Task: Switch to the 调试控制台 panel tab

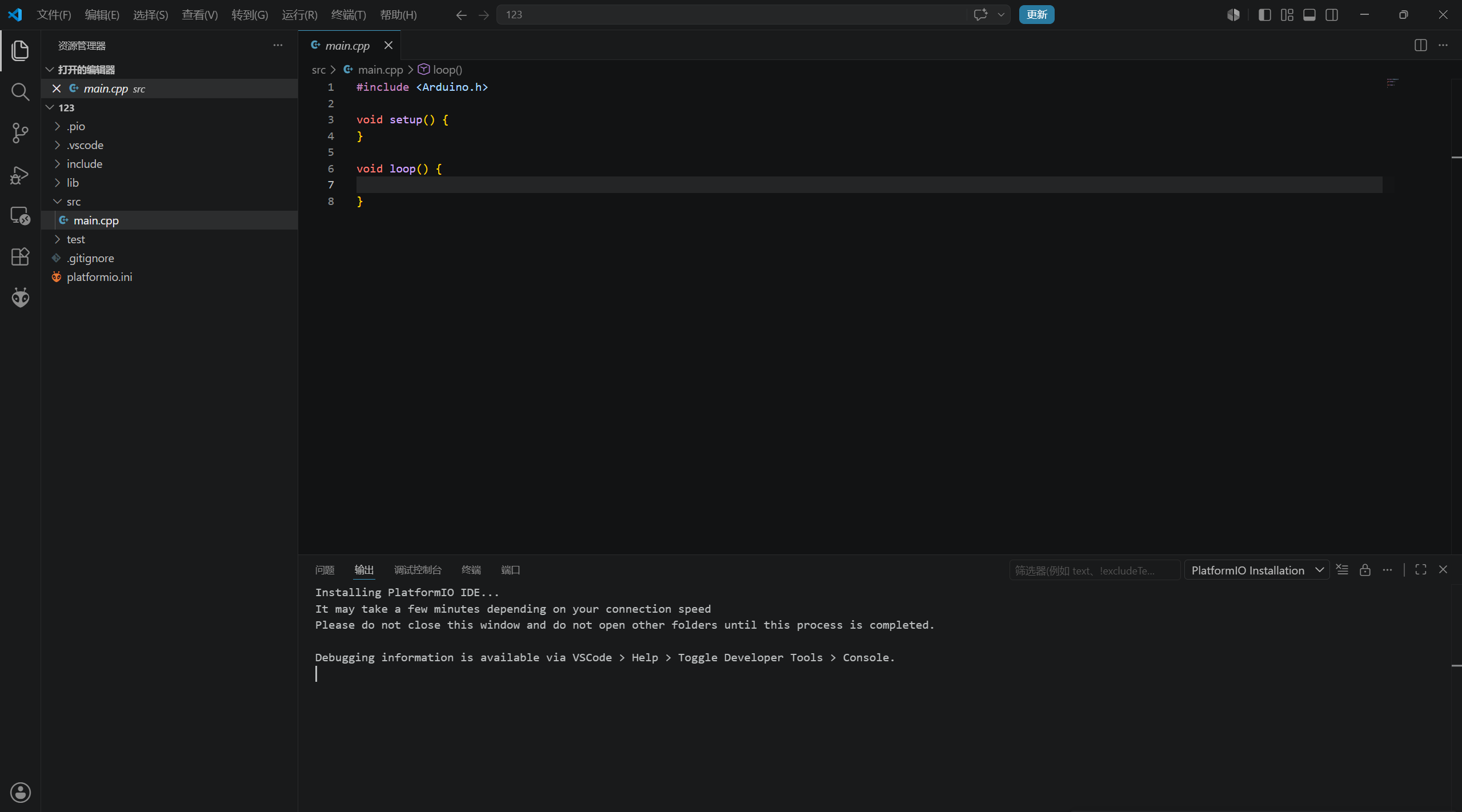Action: click(x=418, y=570)
